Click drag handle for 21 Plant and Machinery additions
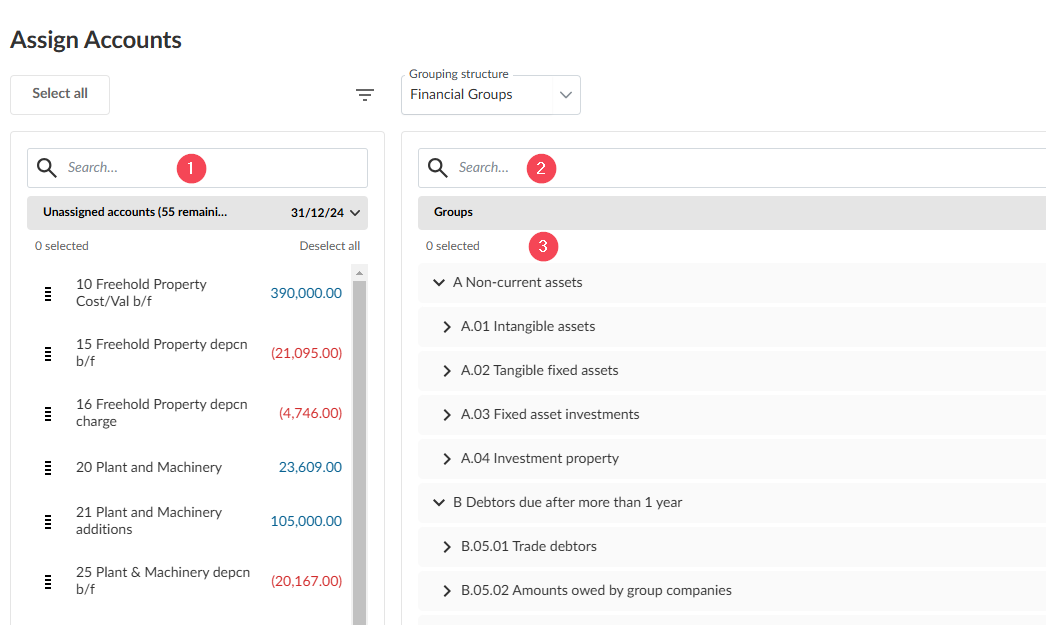The image size is (1046, 625). point(48,522)
